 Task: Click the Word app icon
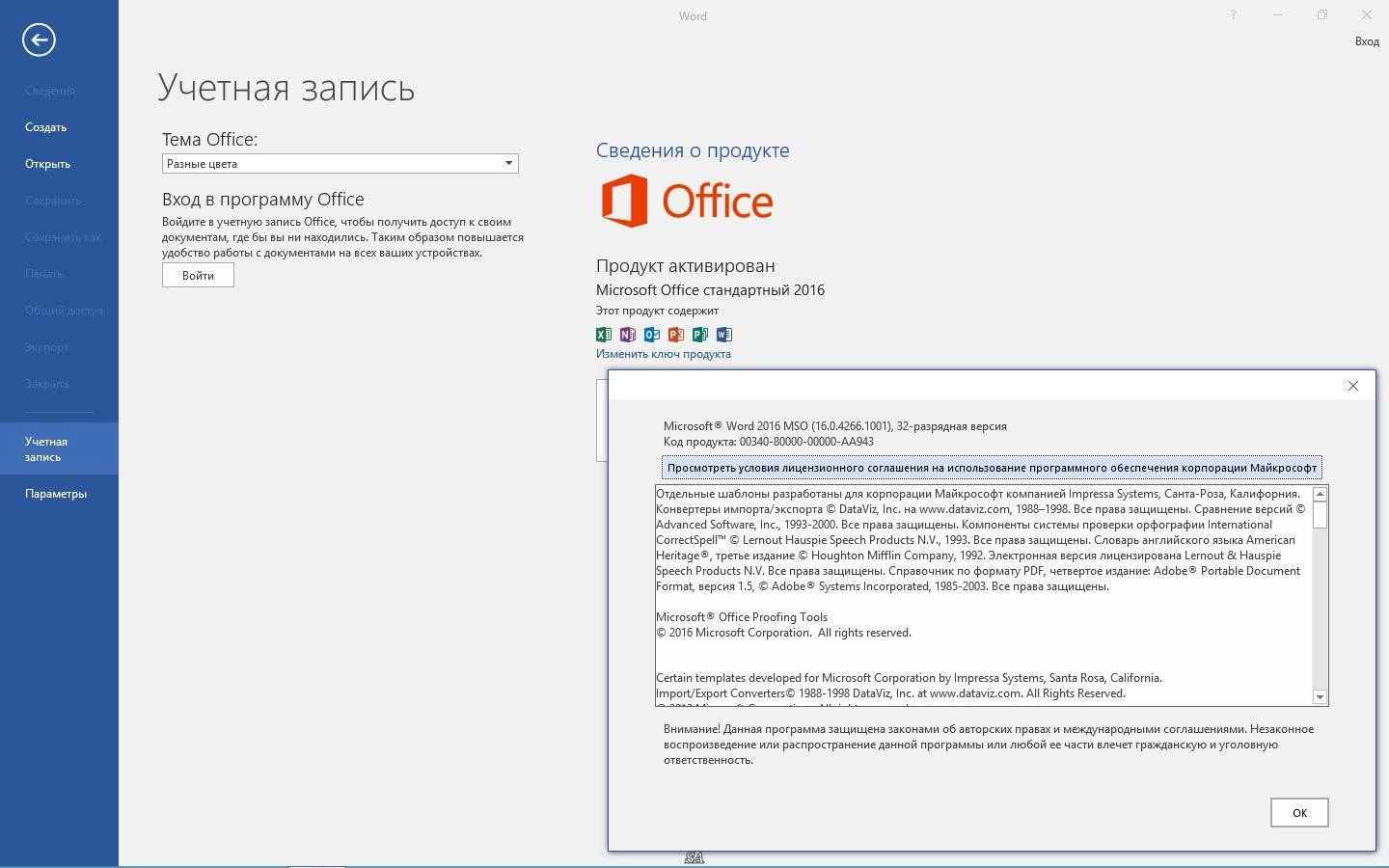pyautogui.click(x=723, y=335)
